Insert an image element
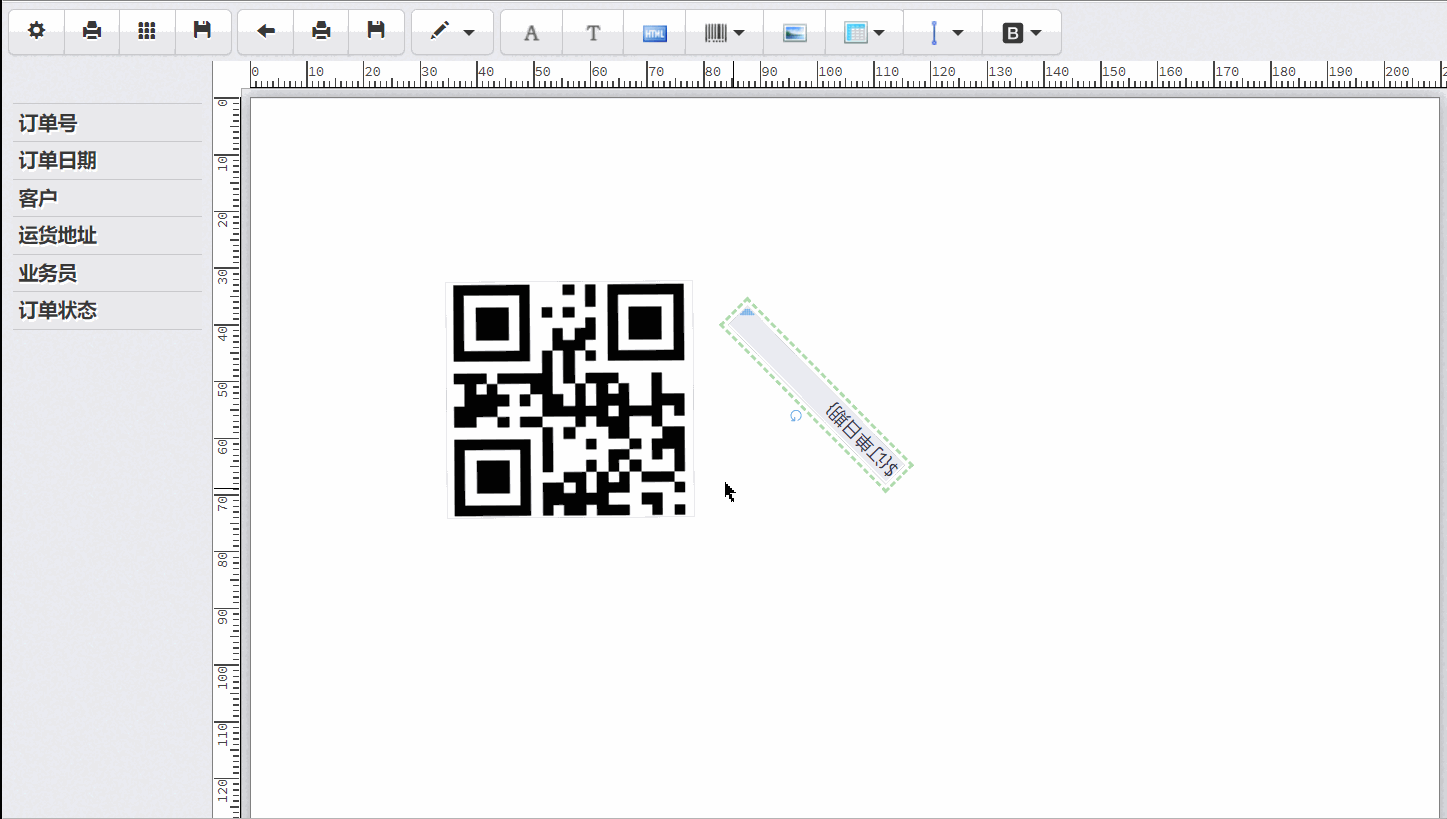This screenshot has height=819, width=1447. pos(795,33)
